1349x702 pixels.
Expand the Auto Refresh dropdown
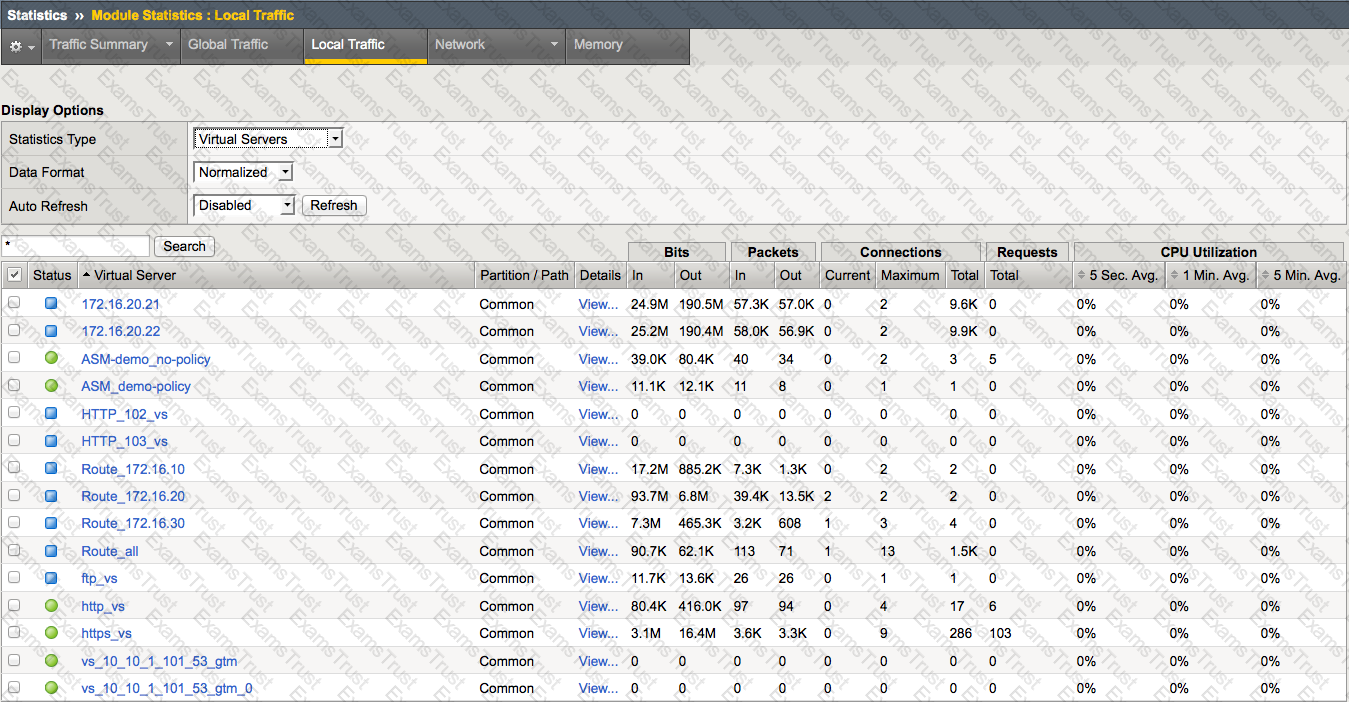[243, 205]
